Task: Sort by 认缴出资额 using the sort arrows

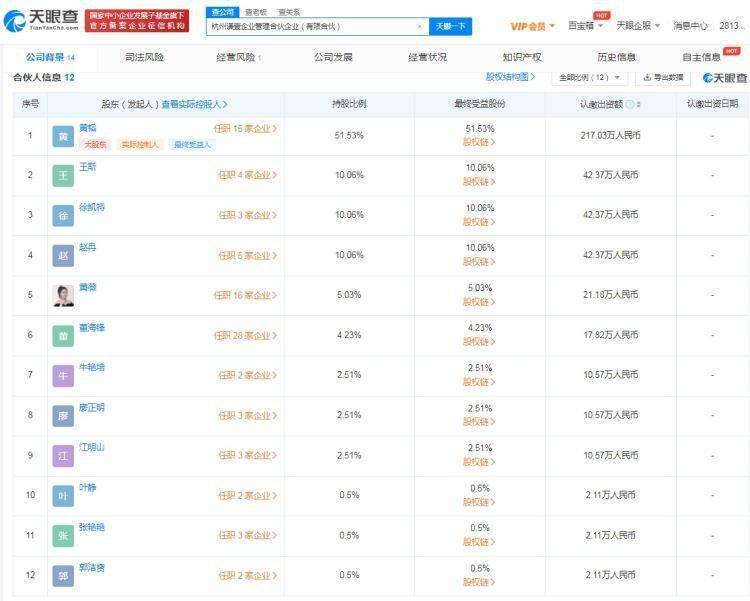Action: [639, 104]
